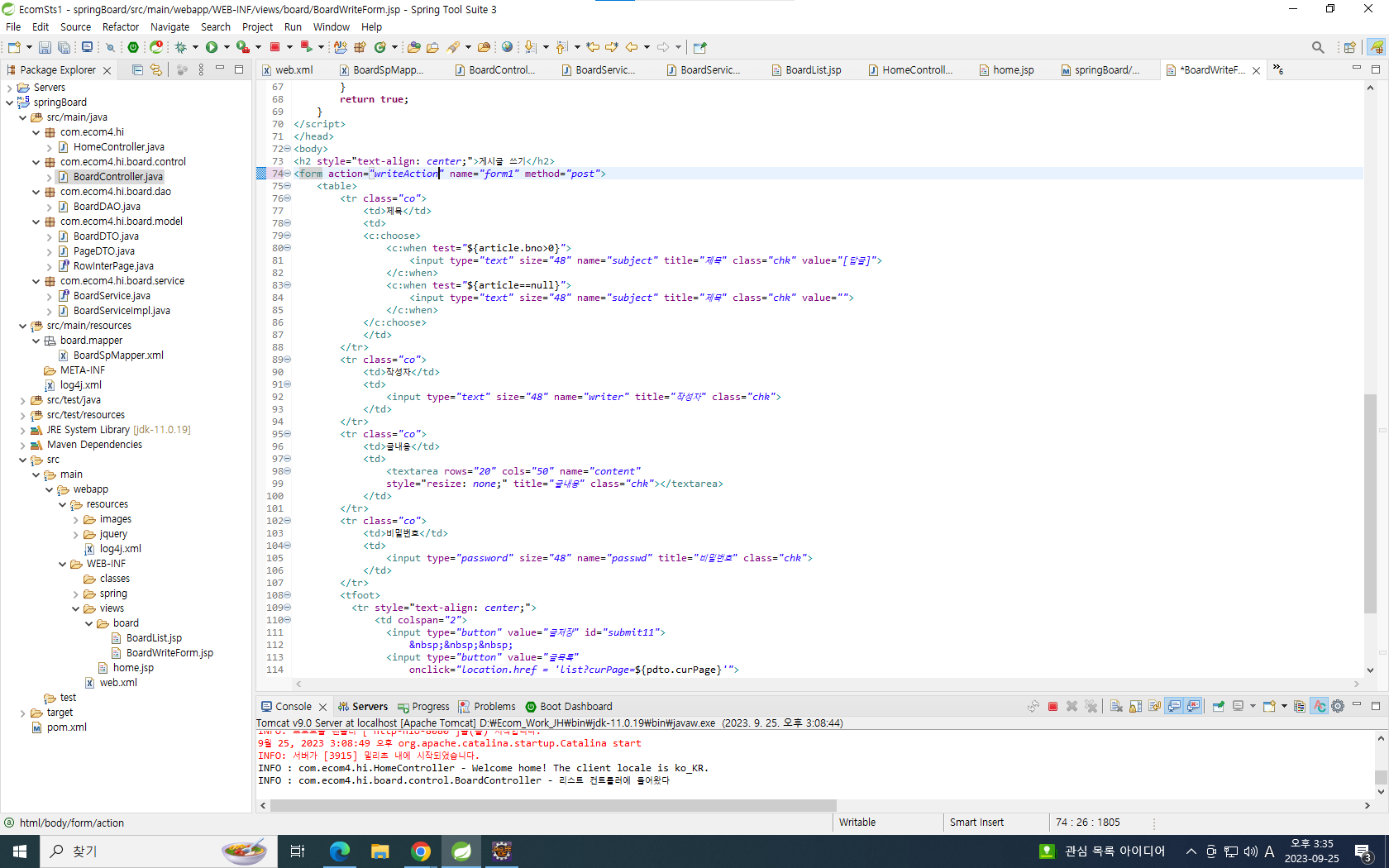Switch to the Boot Dashboard tab
1389x868 pixels.
(x=569, y=707)
